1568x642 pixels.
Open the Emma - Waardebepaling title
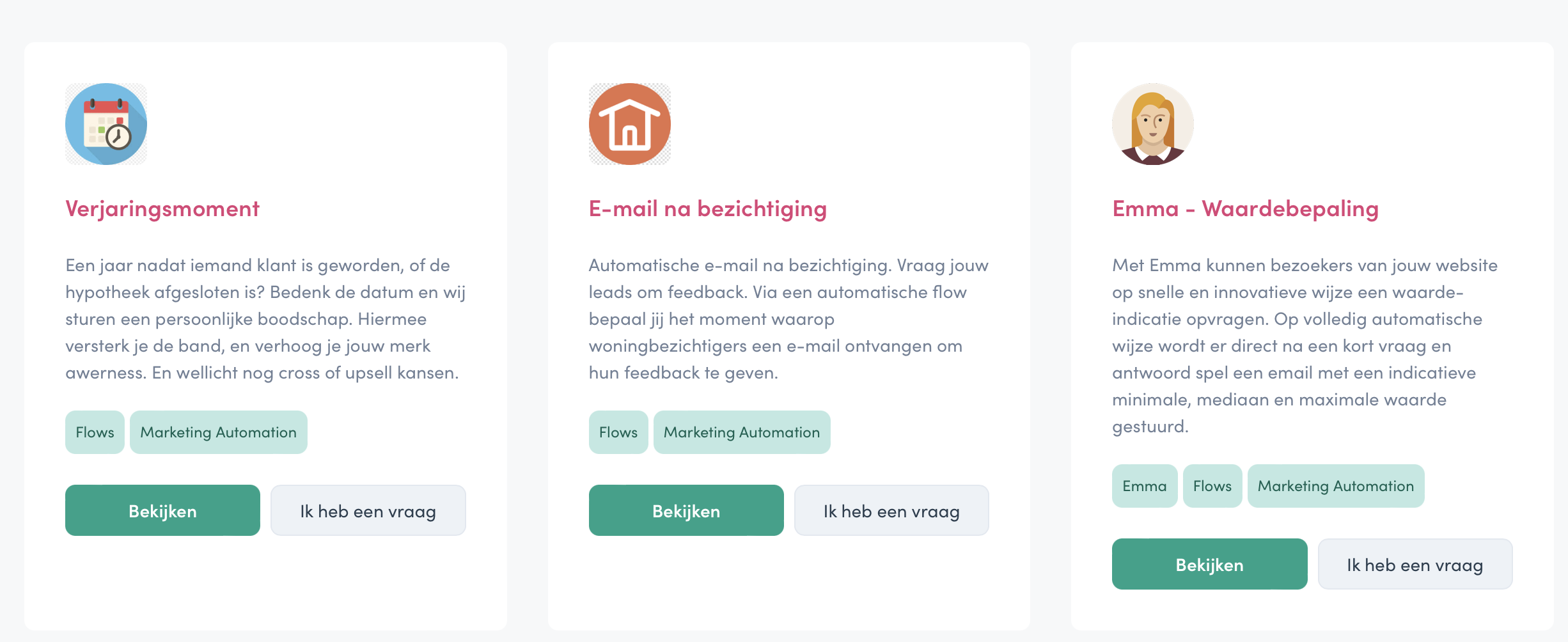coord(1245,209)
